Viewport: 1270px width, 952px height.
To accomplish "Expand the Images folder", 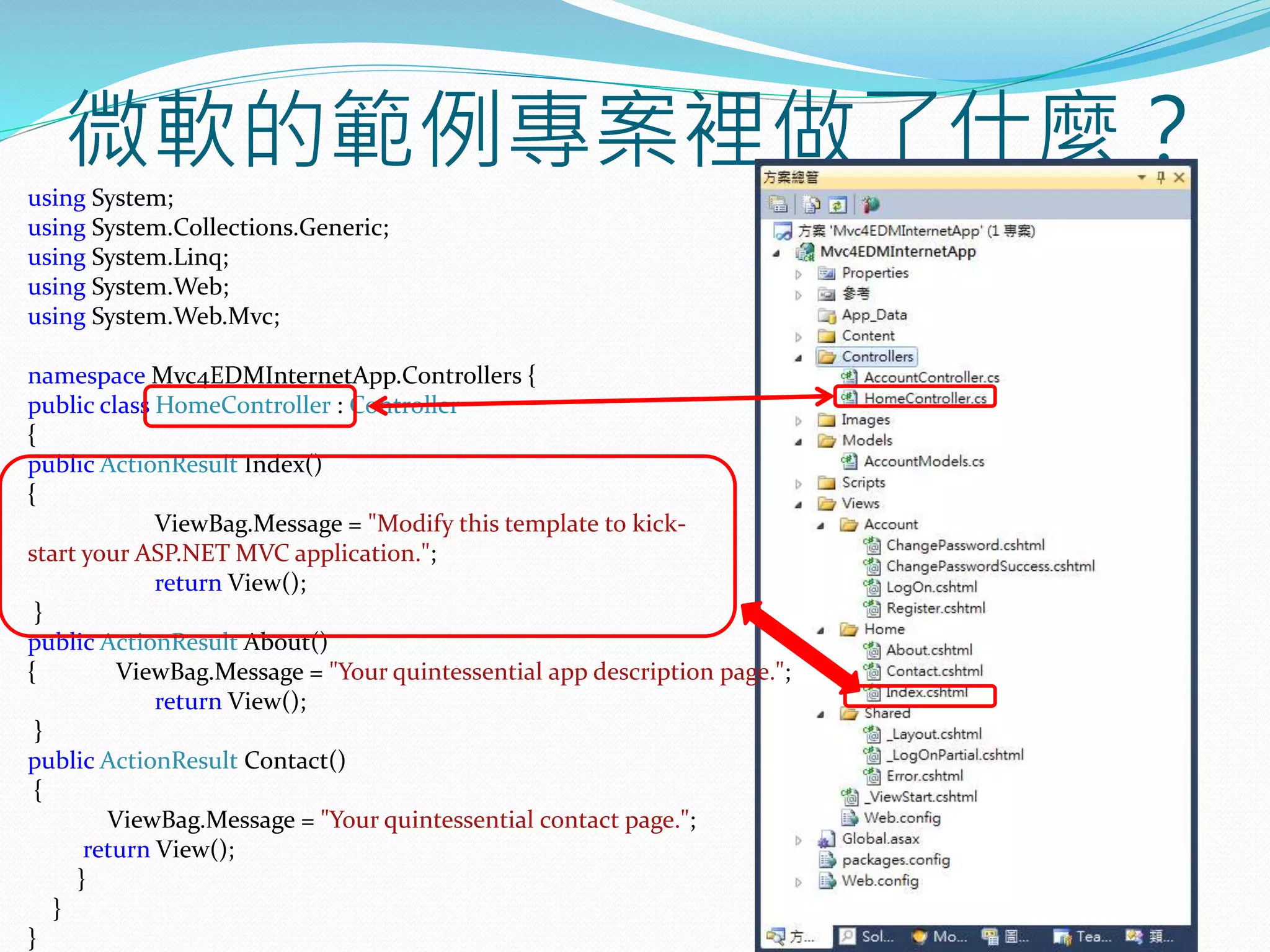I will [x=799, y=421].
